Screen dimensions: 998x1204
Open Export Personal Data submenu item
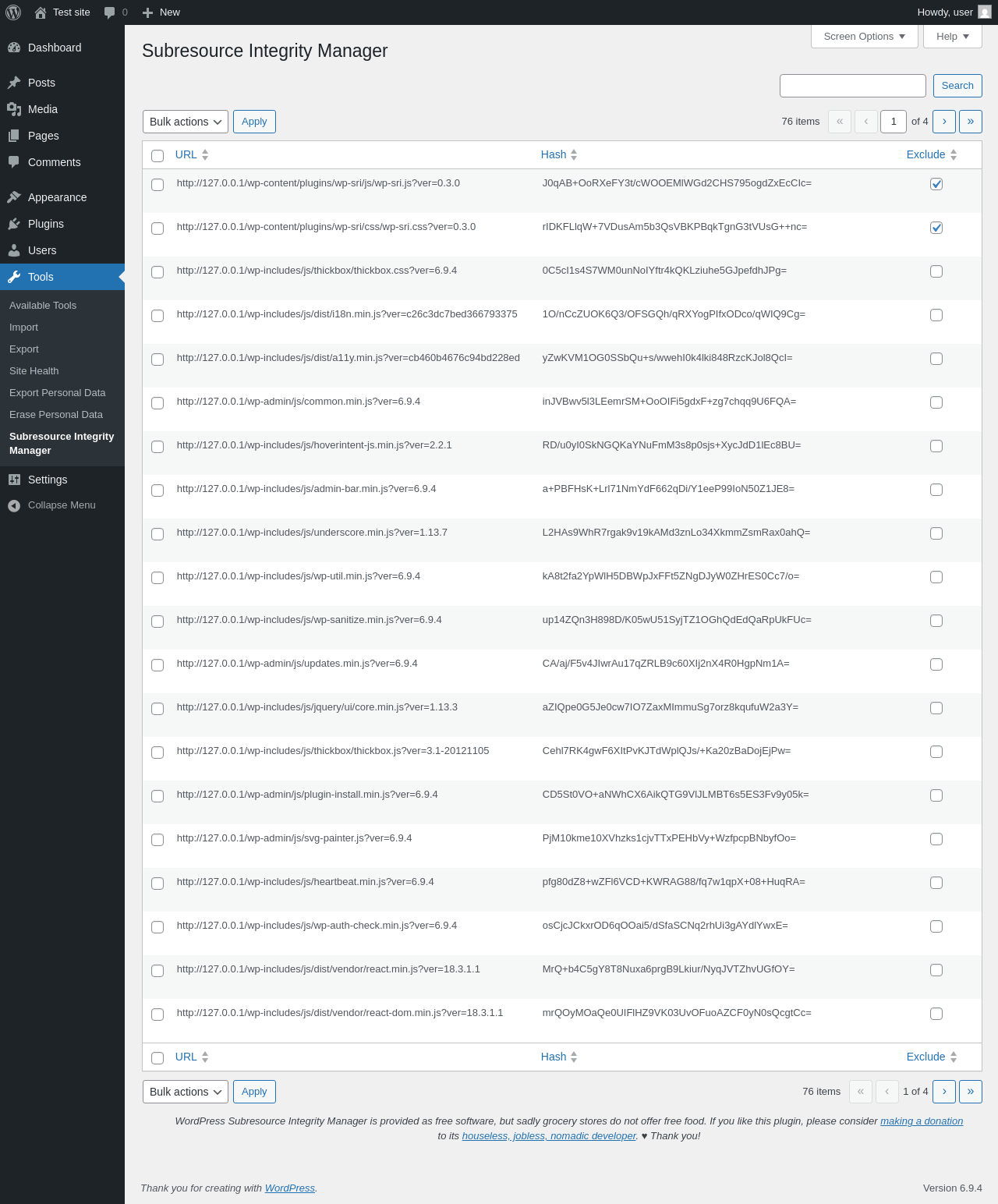(x=58, y=393)
